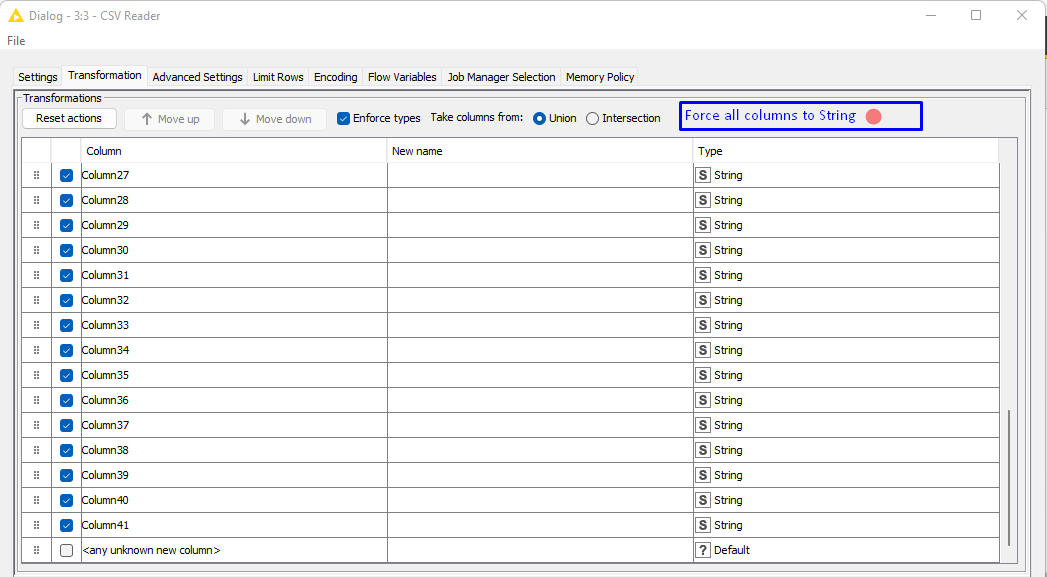Click the drag handle icon for Column41

coord(36,525)
